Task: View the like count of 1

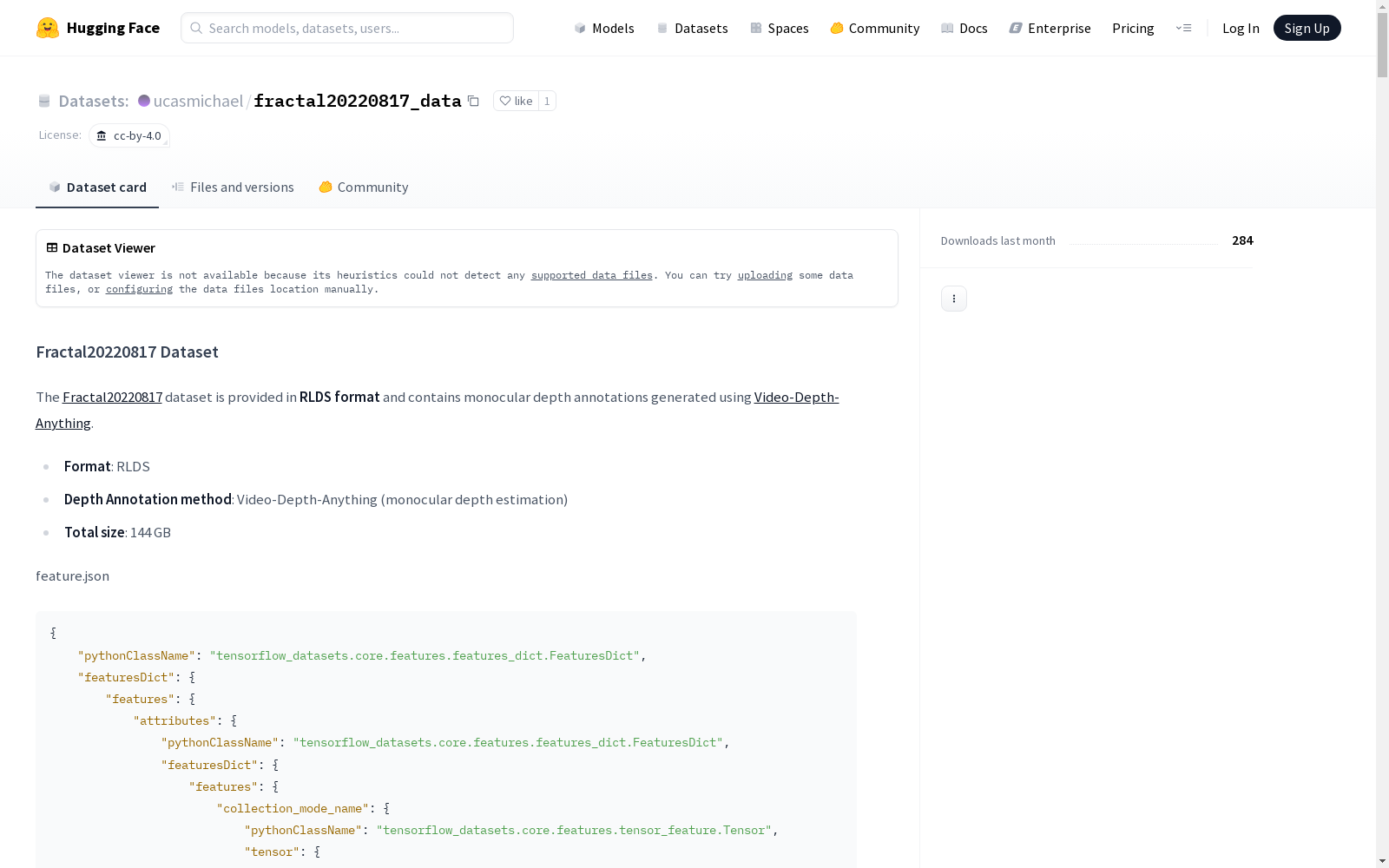Action: [547, 101]
